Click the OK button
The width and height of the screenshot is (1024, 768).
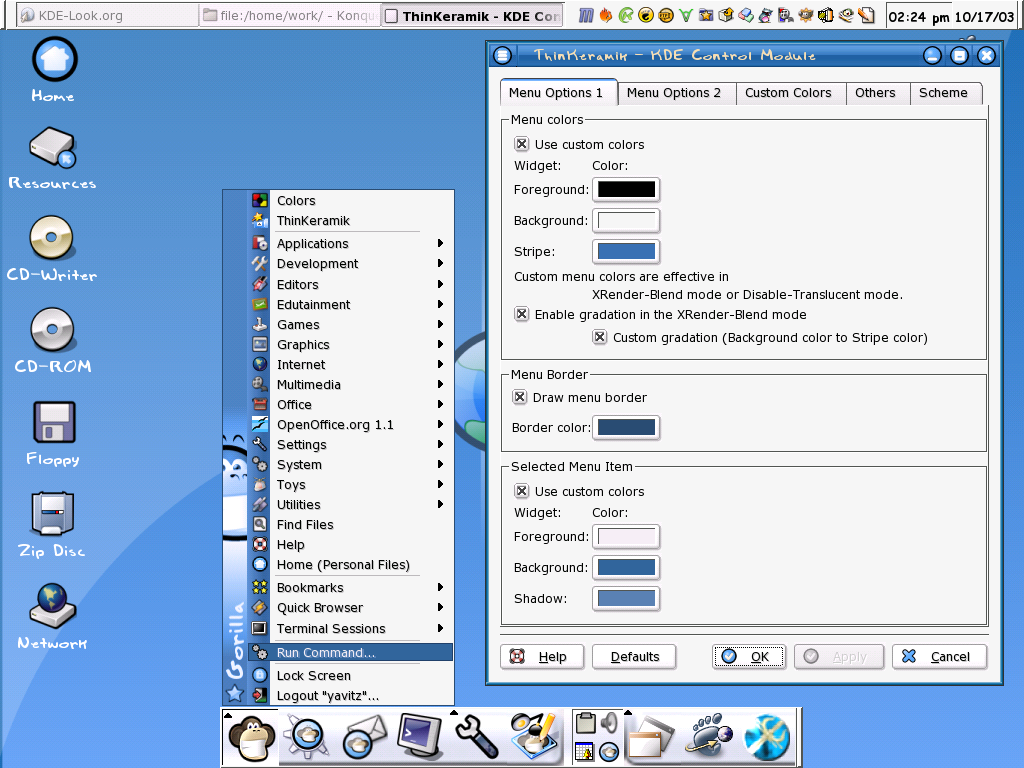748,656
